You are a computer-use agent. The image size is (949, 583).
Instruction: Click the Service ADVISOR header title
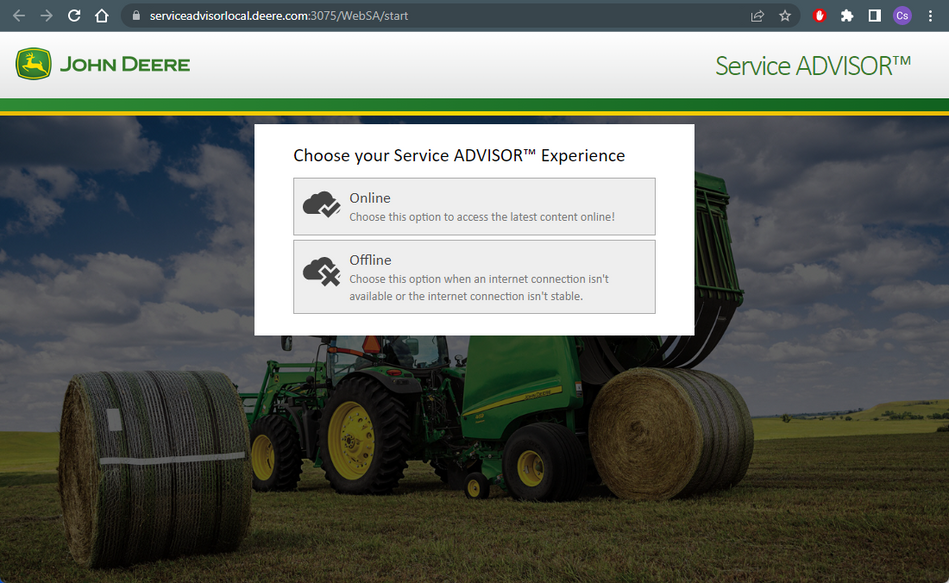click(x=812, y=66)
